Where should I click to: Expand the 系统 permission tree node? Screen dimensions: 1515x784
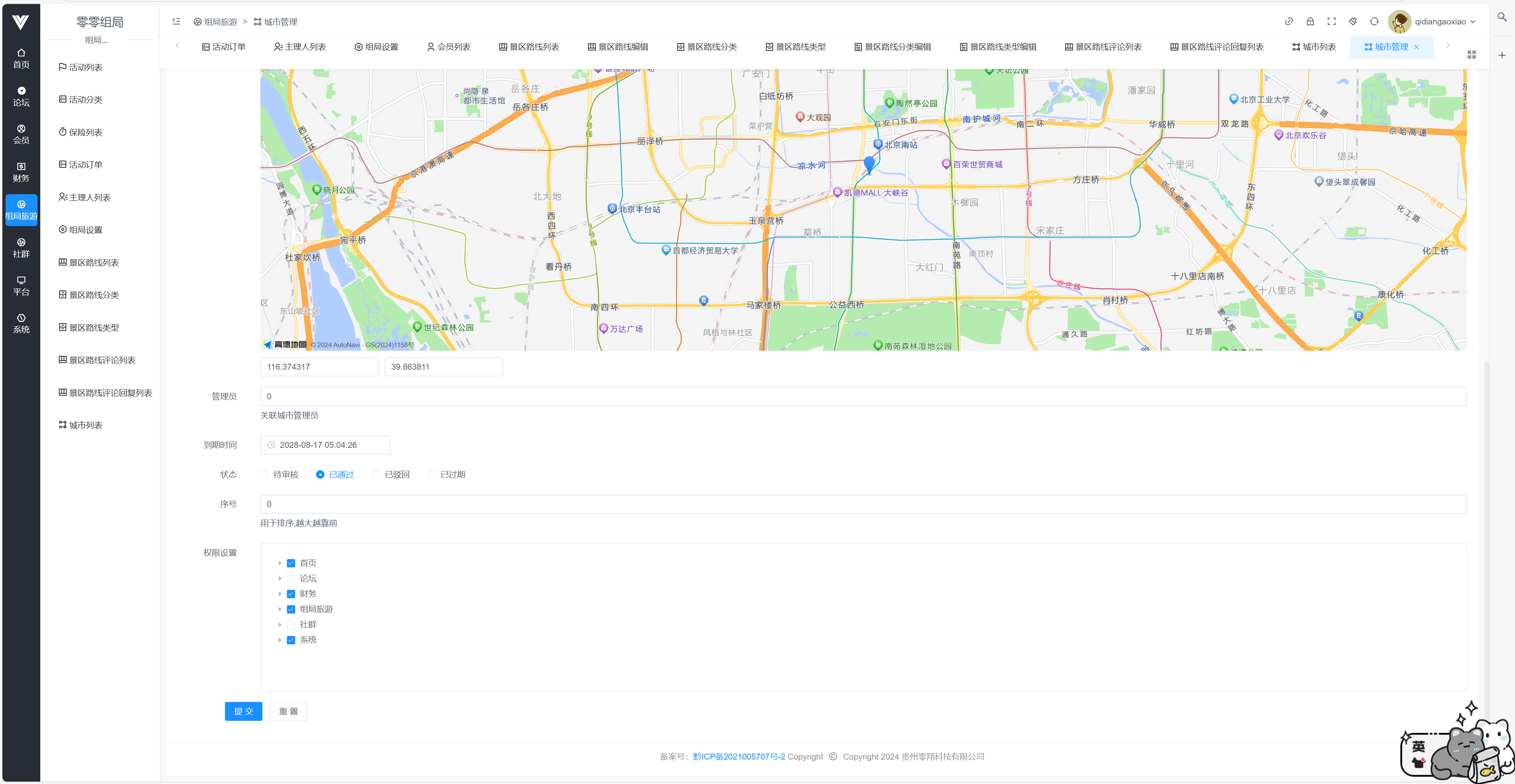coord(280,640)
